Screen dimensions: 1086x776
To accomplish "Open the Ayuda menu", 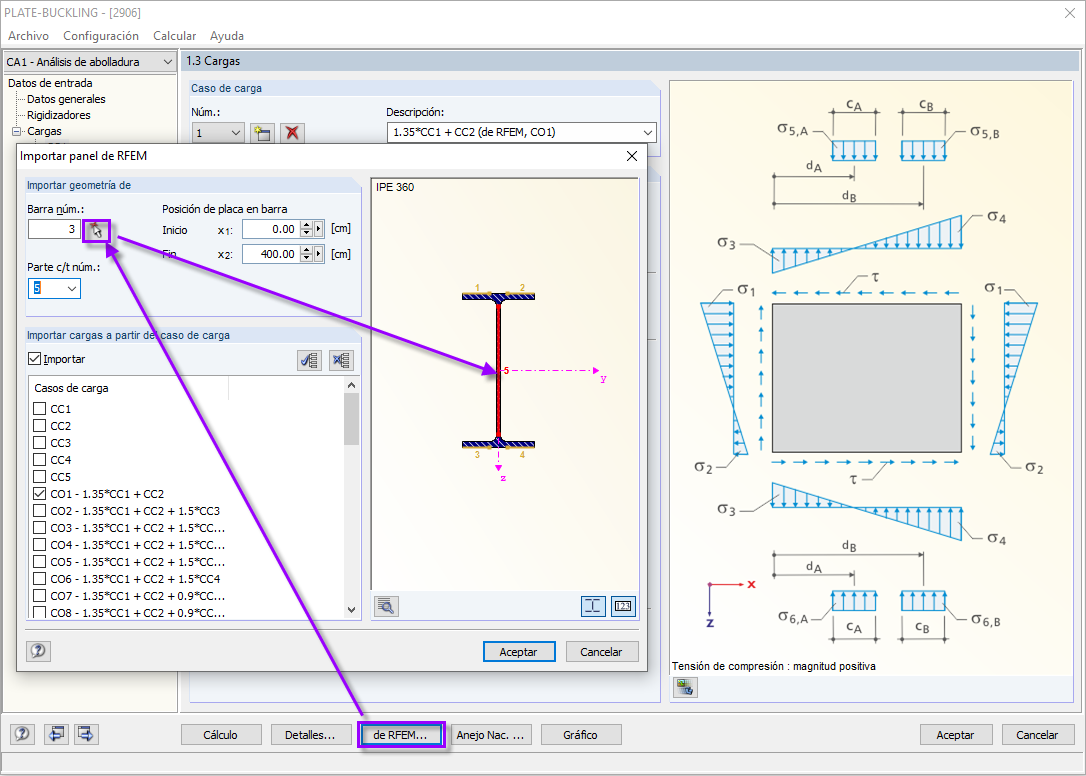I will (x=227, y=35).
